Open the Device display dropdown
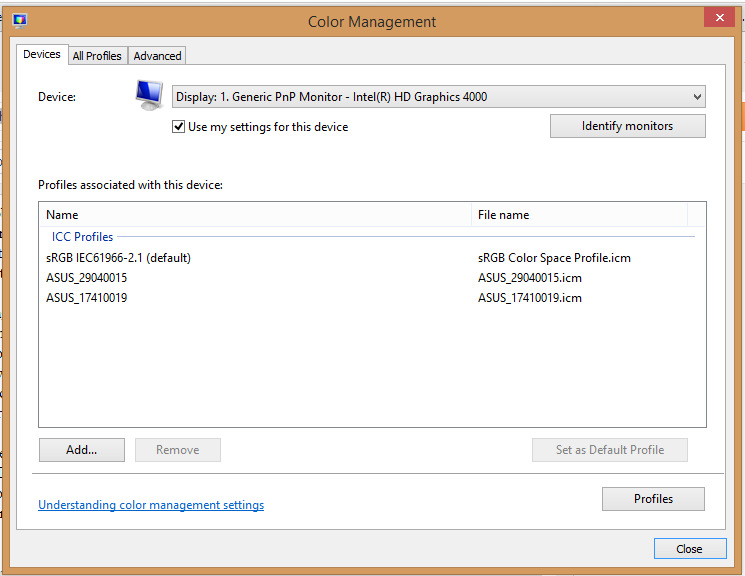 (438, 97)
